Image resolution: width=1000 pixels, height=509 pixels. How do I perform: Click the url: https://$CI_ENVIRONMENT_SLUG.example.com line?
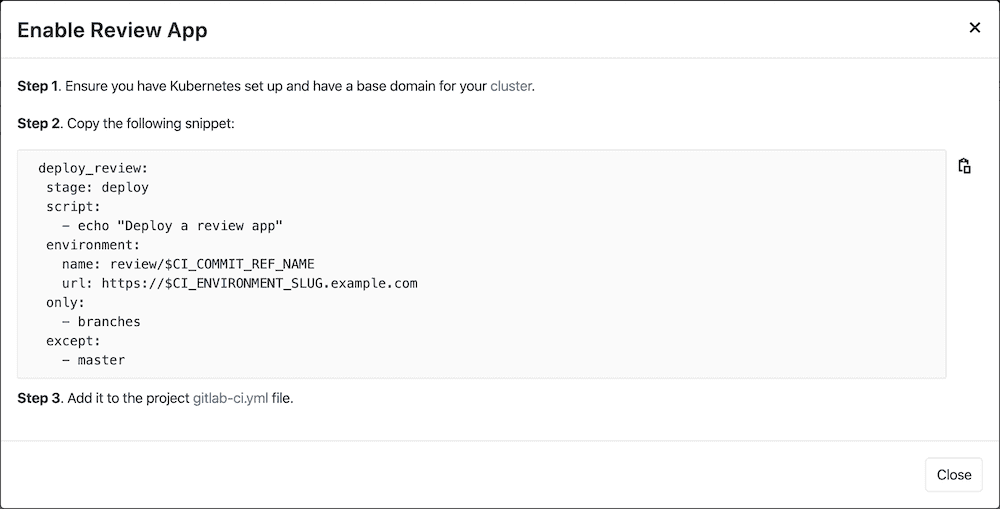tap(239, 283)
